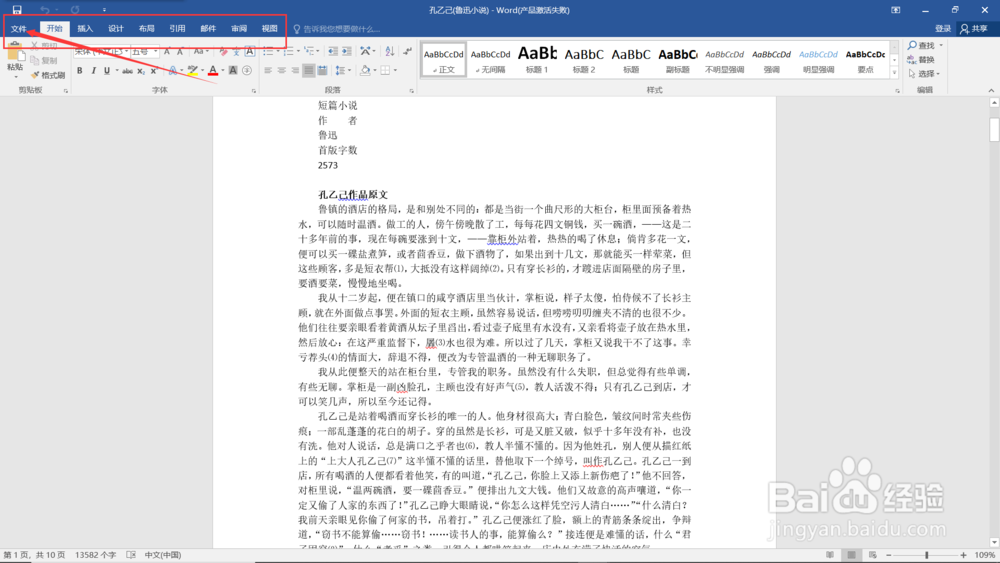
Task: Click the 共享 share button
Action: coord(974,29)
